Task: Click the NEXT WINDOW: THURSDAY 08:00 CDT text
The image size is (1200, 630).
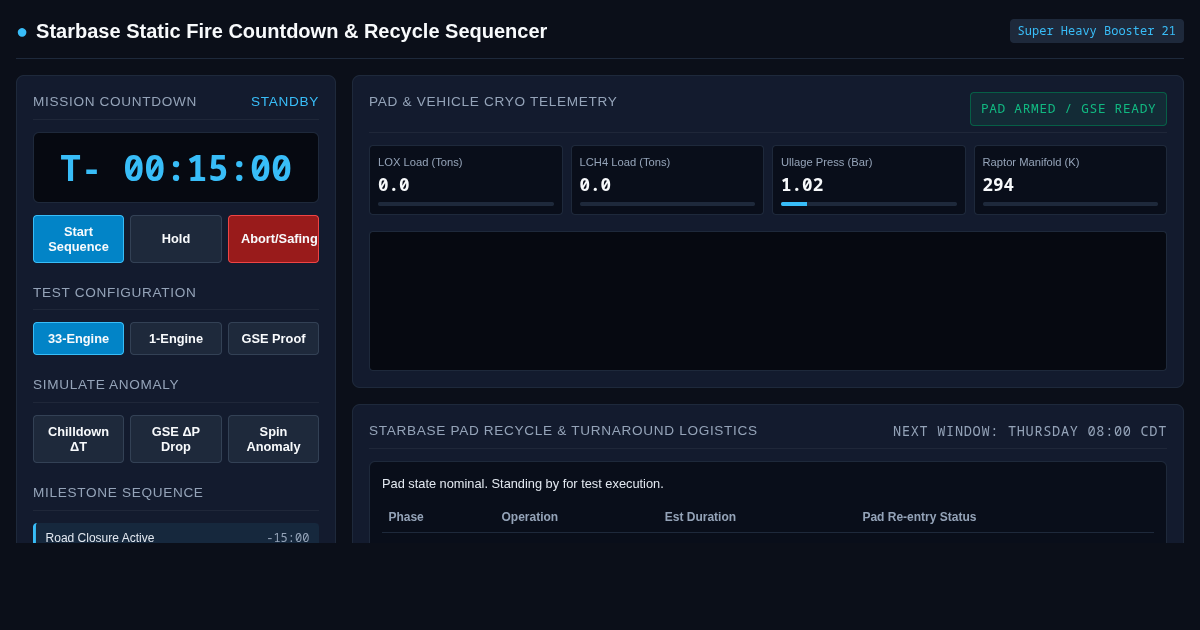Action: (1030, 431)
